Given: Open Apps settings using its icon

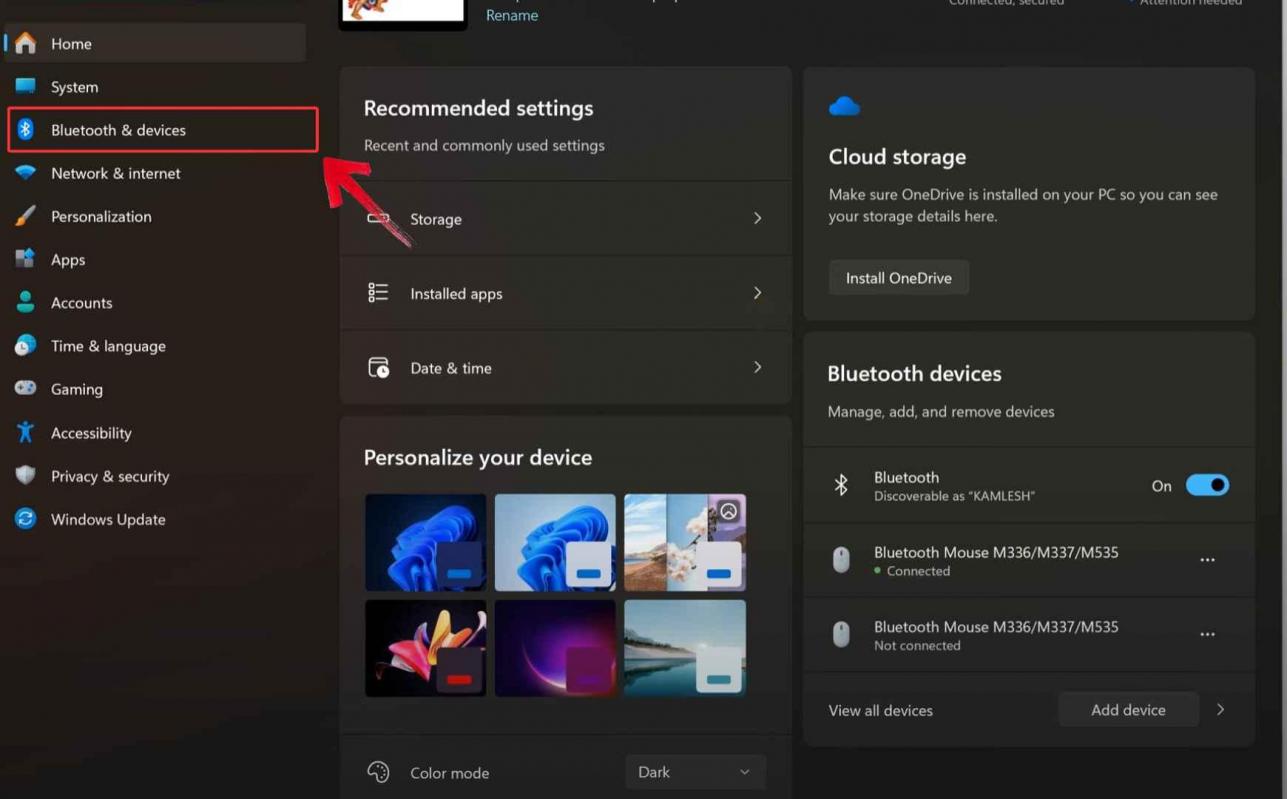Looking at the screenshot, I should pos(24,259).
